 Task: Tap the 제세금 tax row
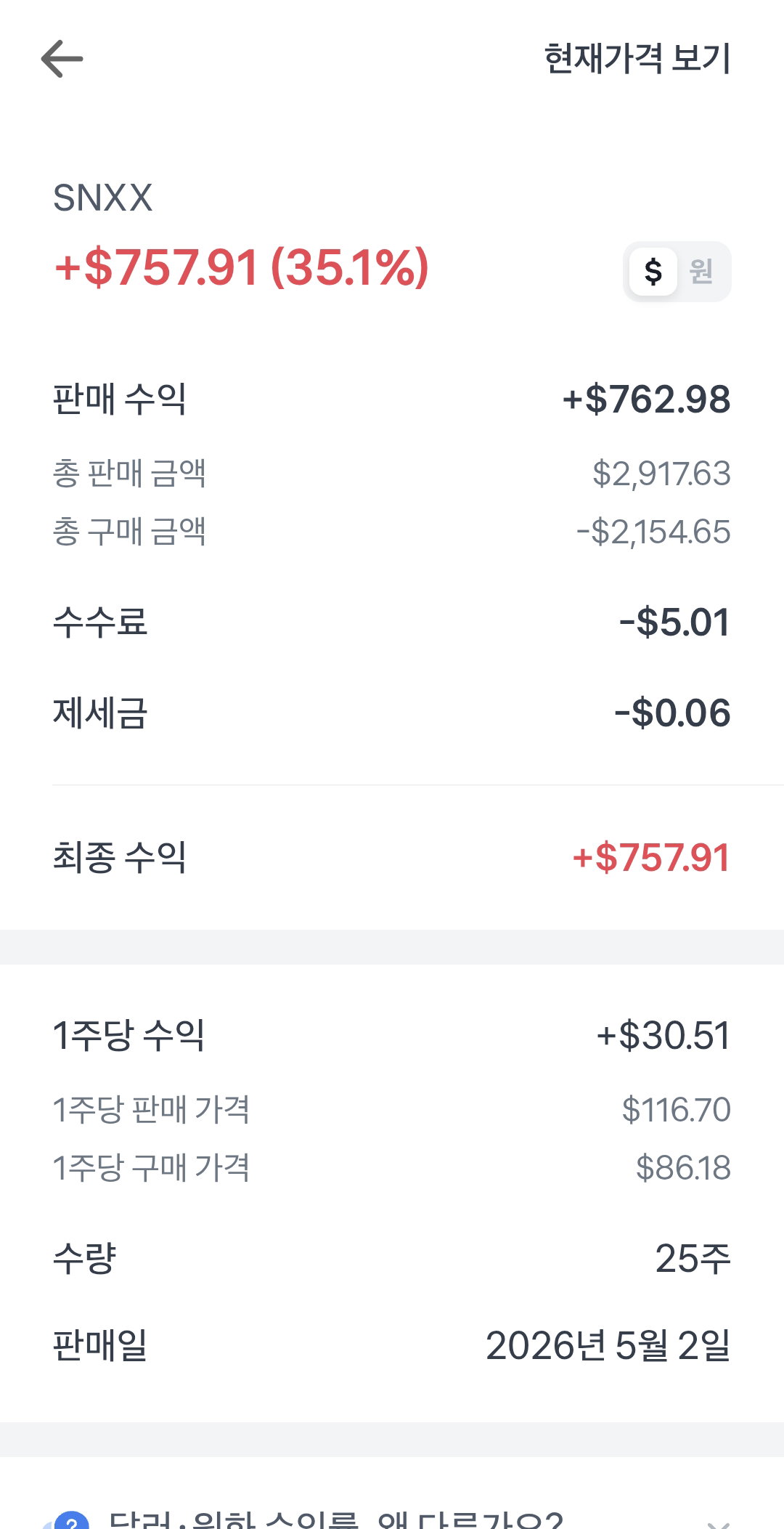[392, 713]
